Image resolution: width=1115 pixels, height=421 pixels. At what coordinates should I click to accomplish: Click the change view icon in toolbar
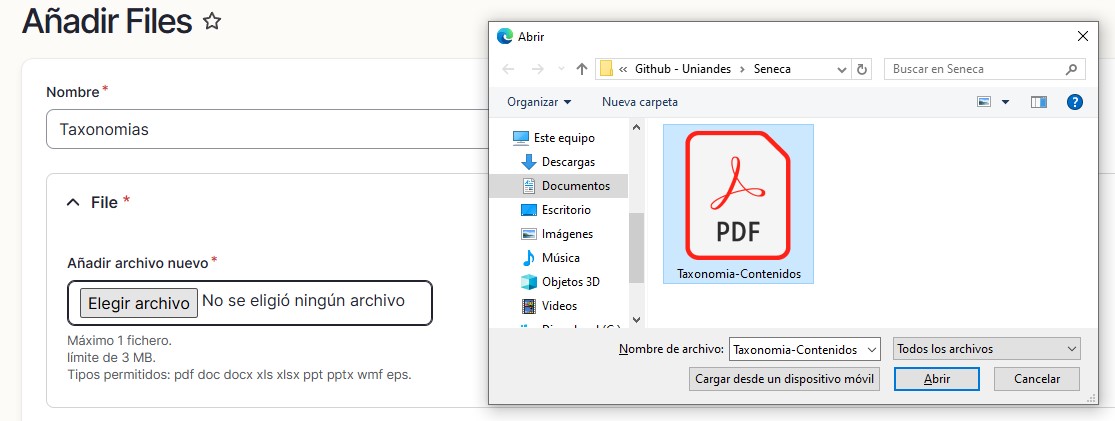pyautogui.click(x=984, y=102)
